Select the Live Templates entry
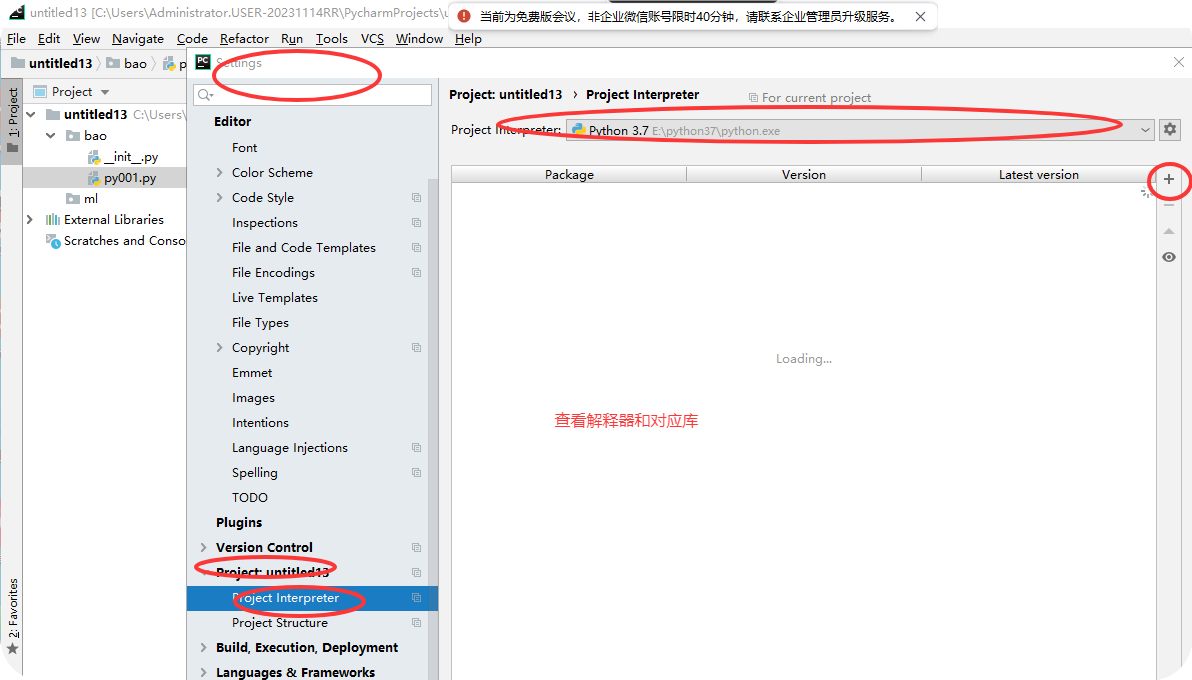1192x680 pixels. point(274,298)
